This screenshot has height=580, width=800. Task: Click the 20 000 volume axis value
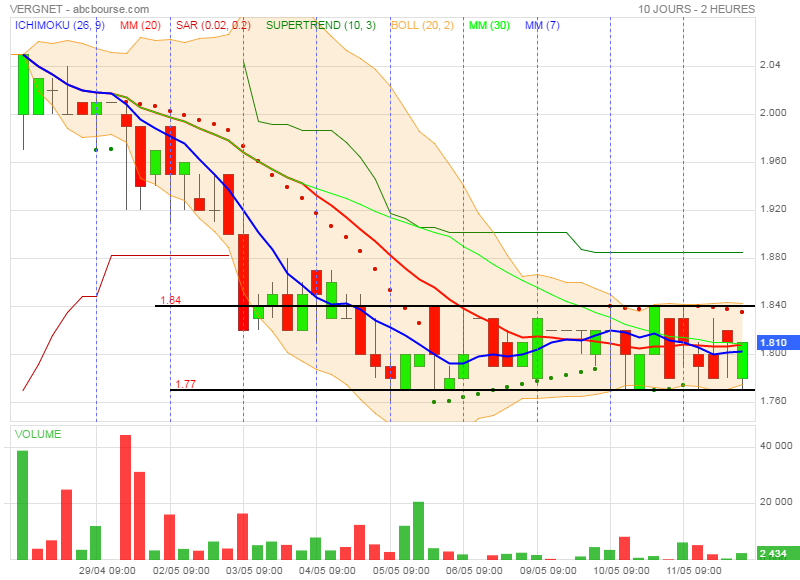coord(776,502)
